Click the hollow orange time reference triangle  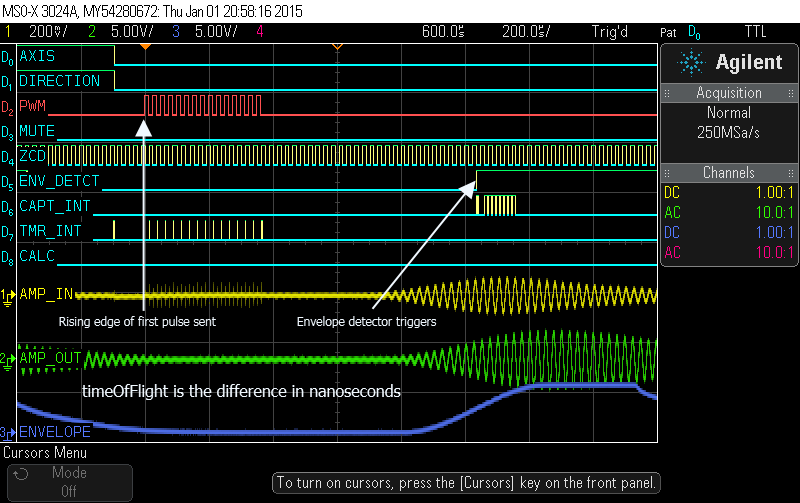[x=337, y=47]
